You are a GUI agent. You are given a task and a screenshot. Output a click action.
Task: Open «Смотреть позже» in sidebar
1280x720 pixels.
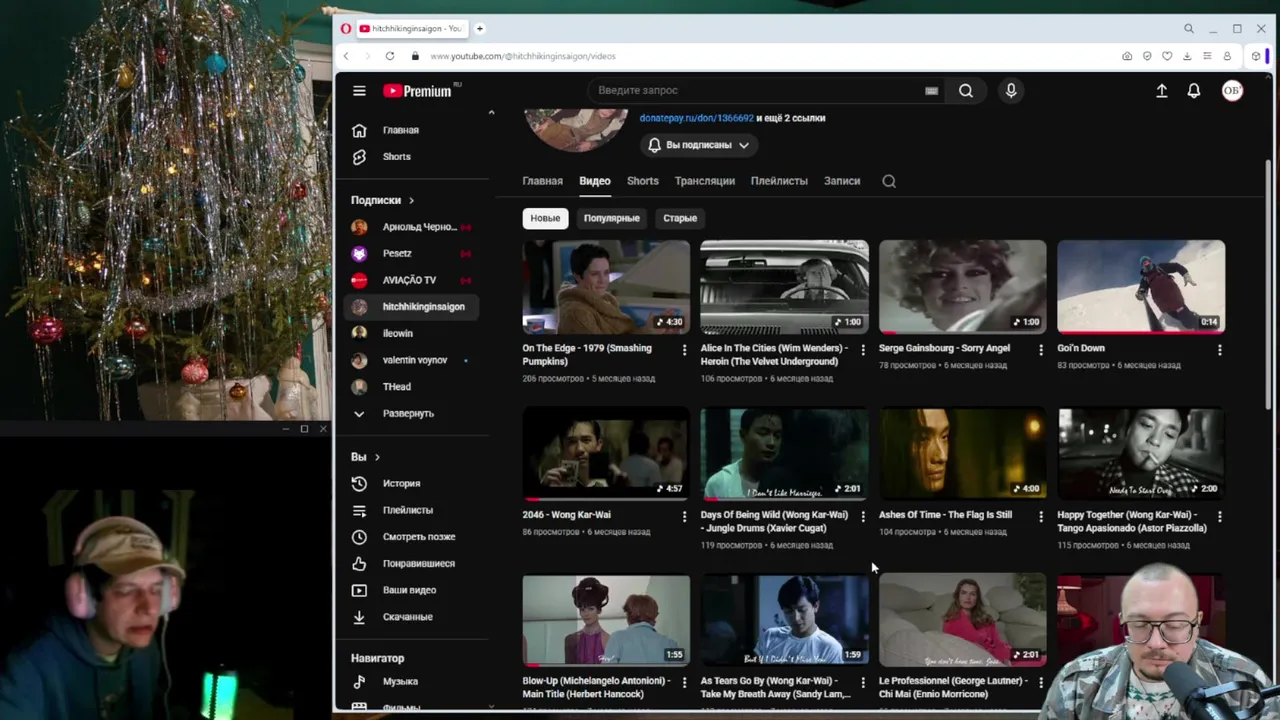point(412,537)
